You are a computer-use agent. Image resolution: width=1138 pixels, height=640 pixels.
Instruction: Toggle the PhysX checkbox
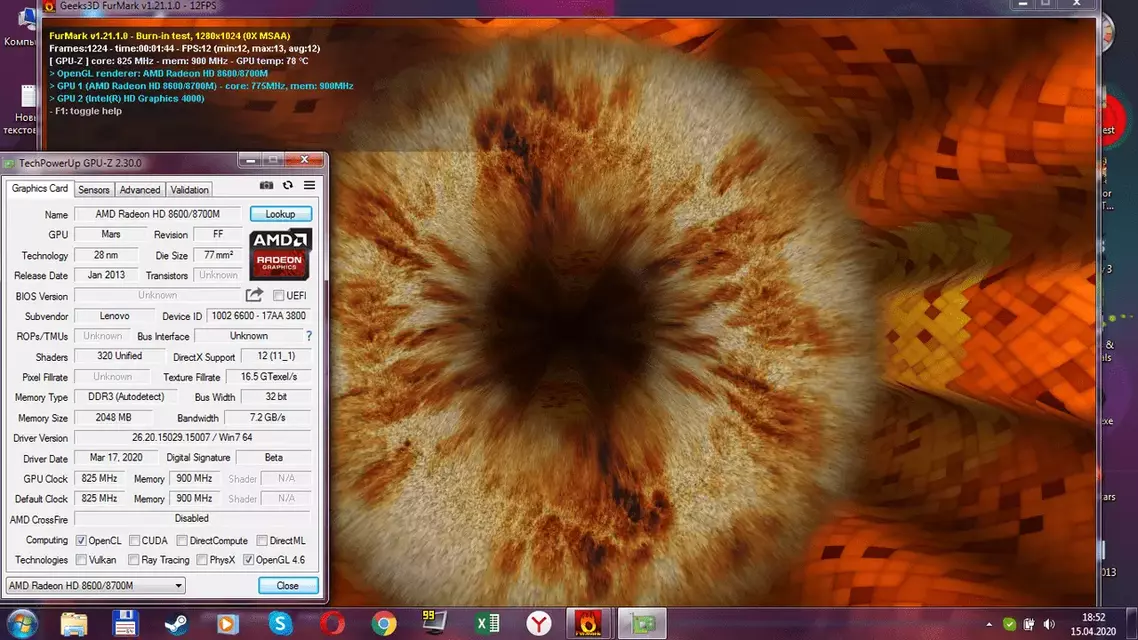point(202,560)
